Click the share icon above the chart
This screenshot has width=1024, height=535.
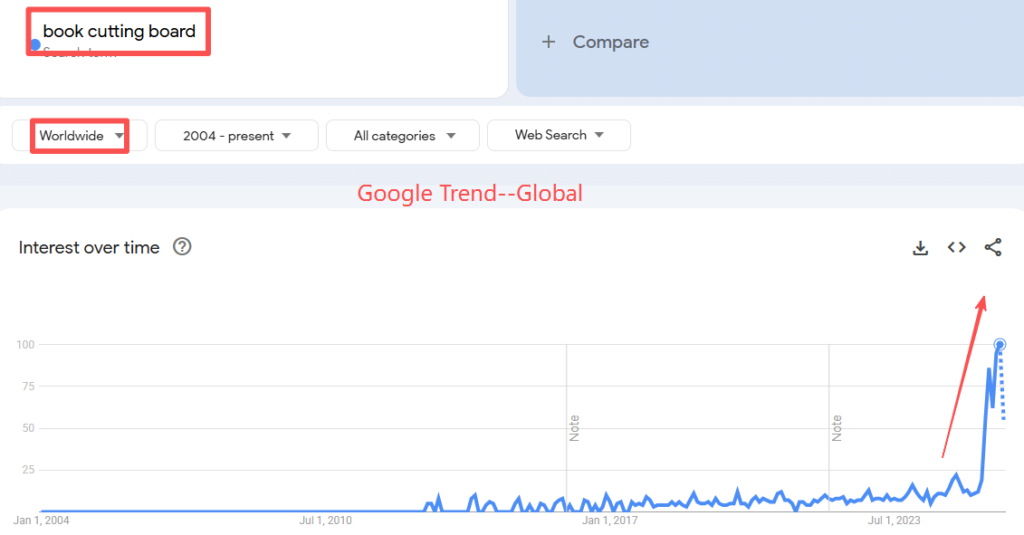(x=993, y=248)
